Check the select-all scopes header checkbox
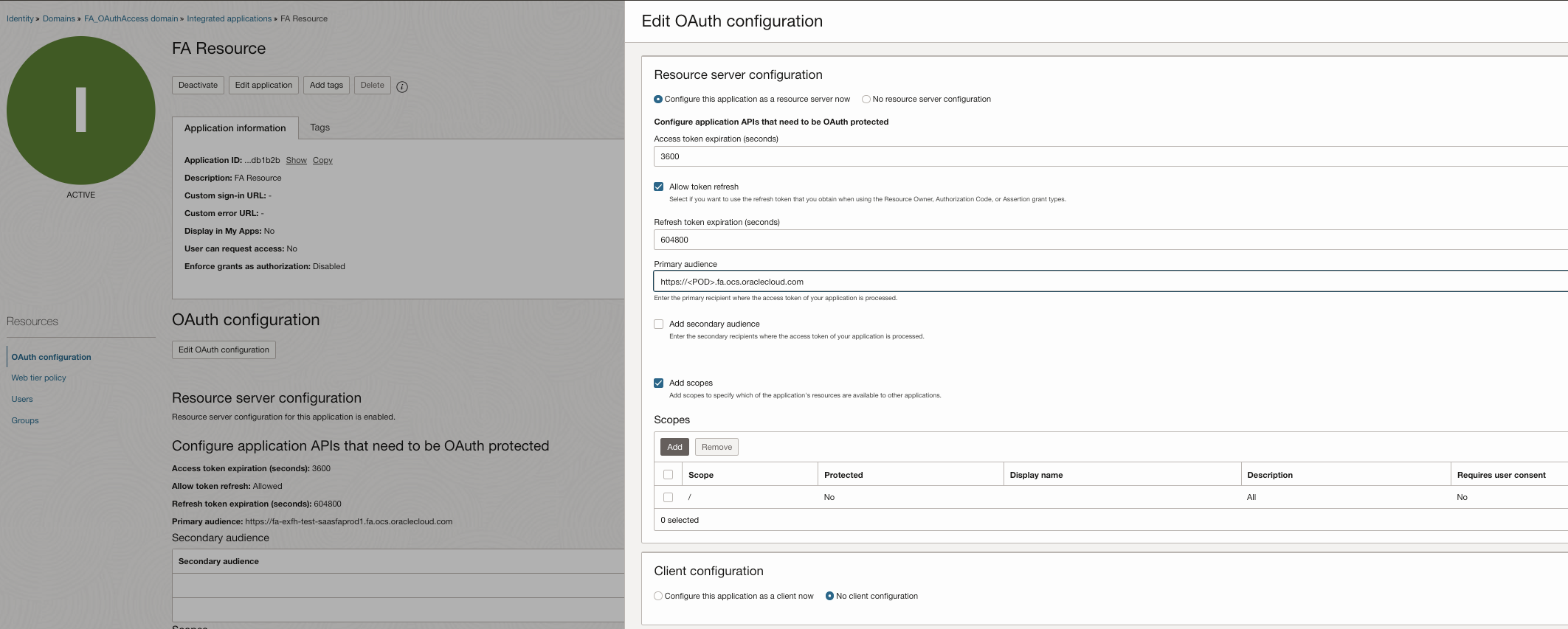This screenshot has height=629, width=1568. pos(669,475)
